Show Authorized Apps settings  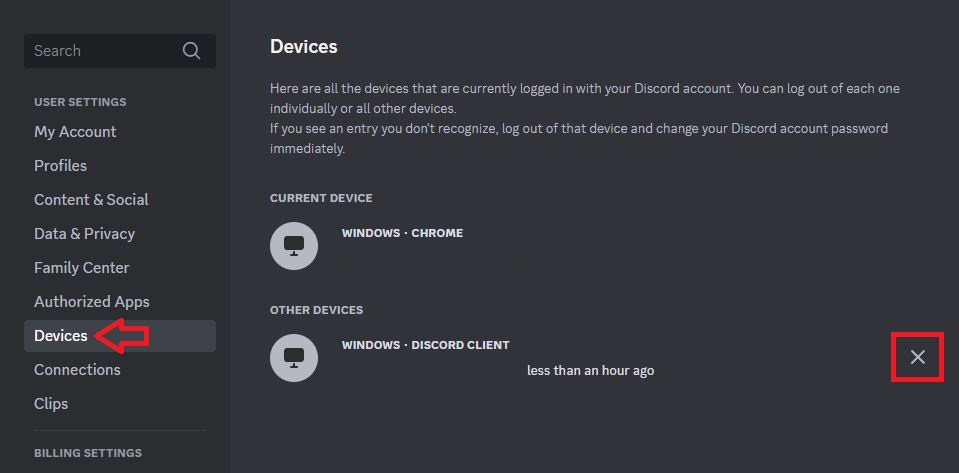pyautogui.click(x=91, y=302)
